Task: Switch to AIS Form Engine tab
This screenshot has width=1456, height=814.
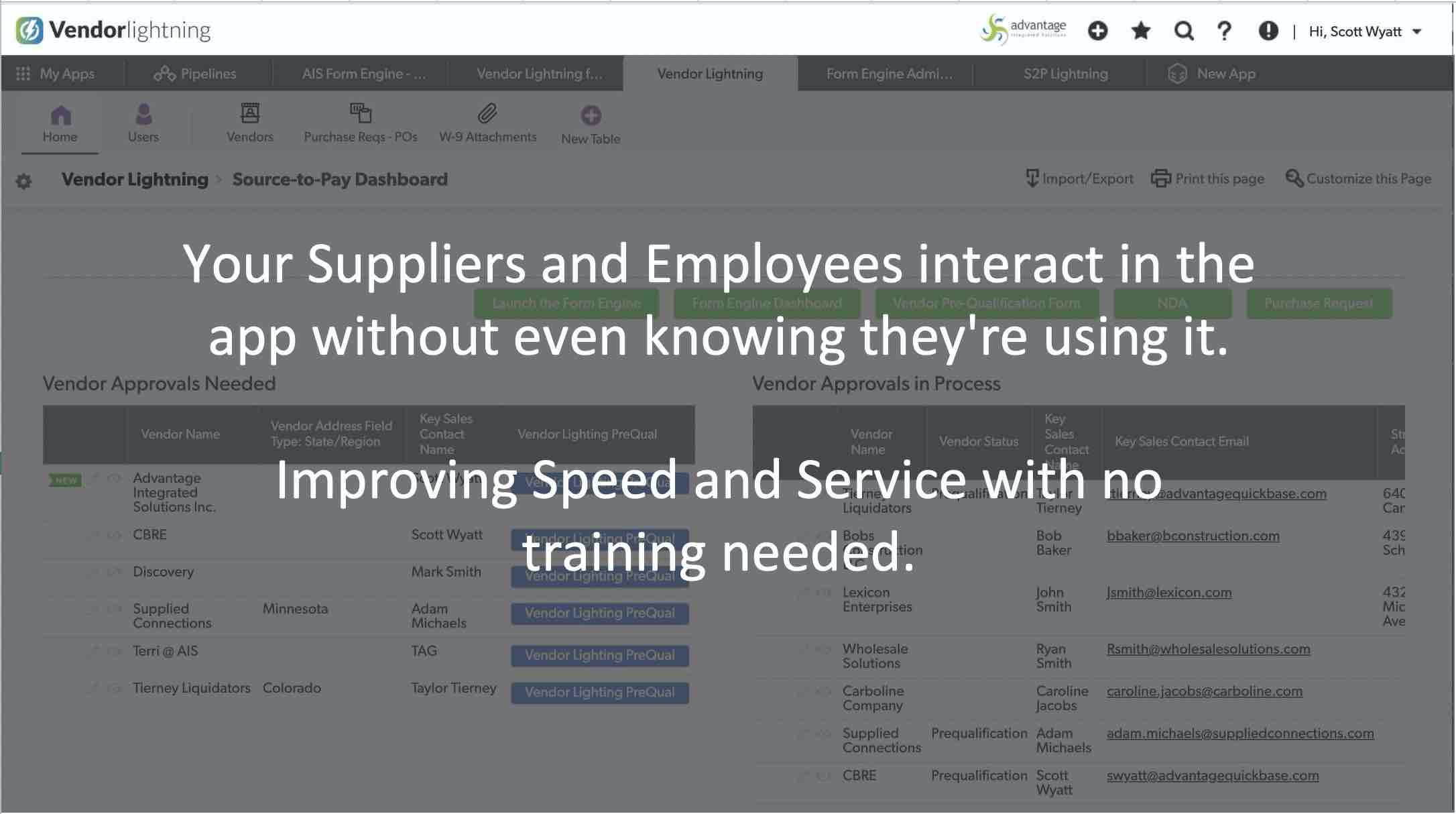Action: coord(364,74)
